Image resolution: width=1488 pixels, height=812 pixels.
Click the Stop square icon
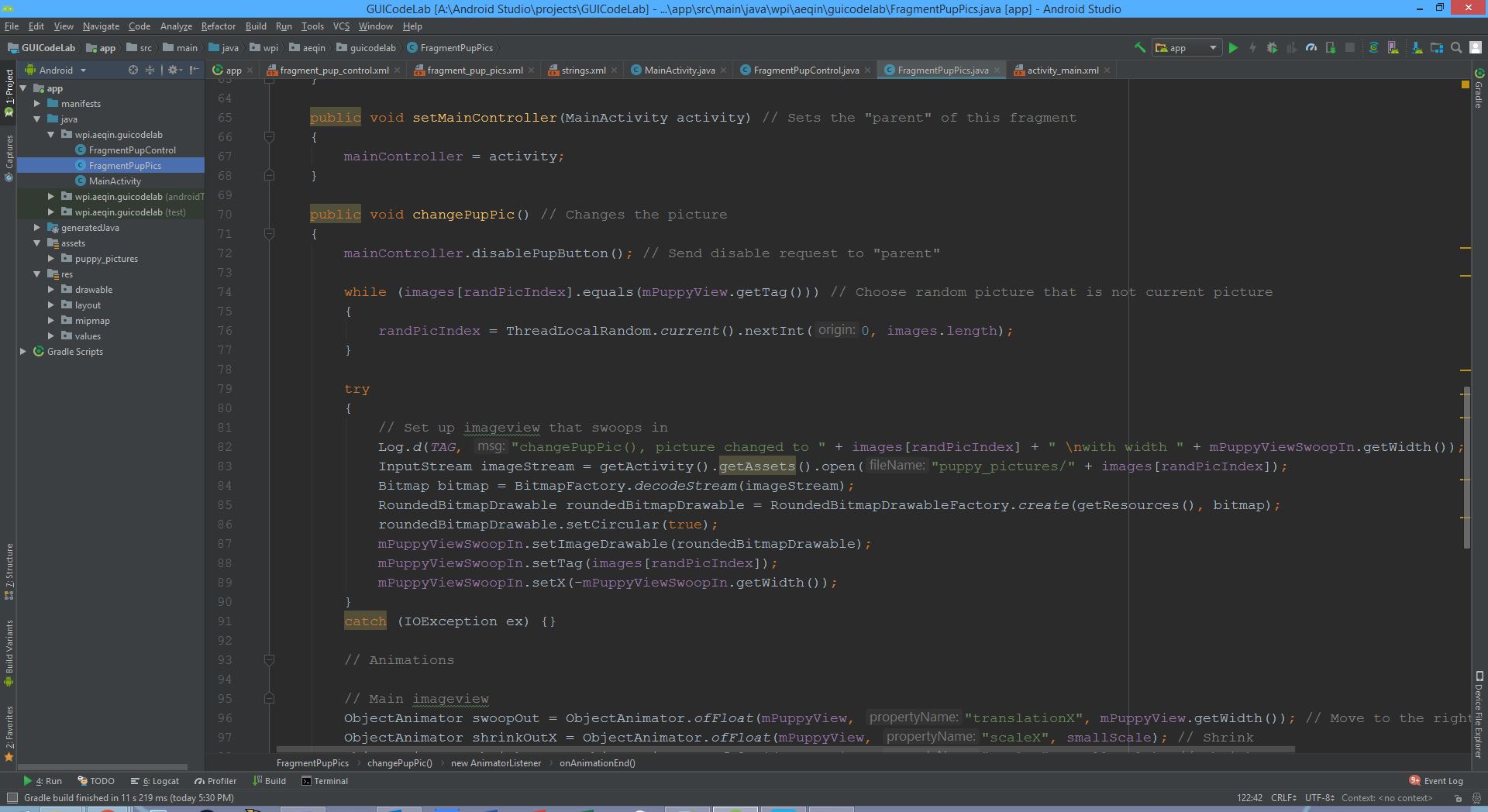[x=1350, y=48]
